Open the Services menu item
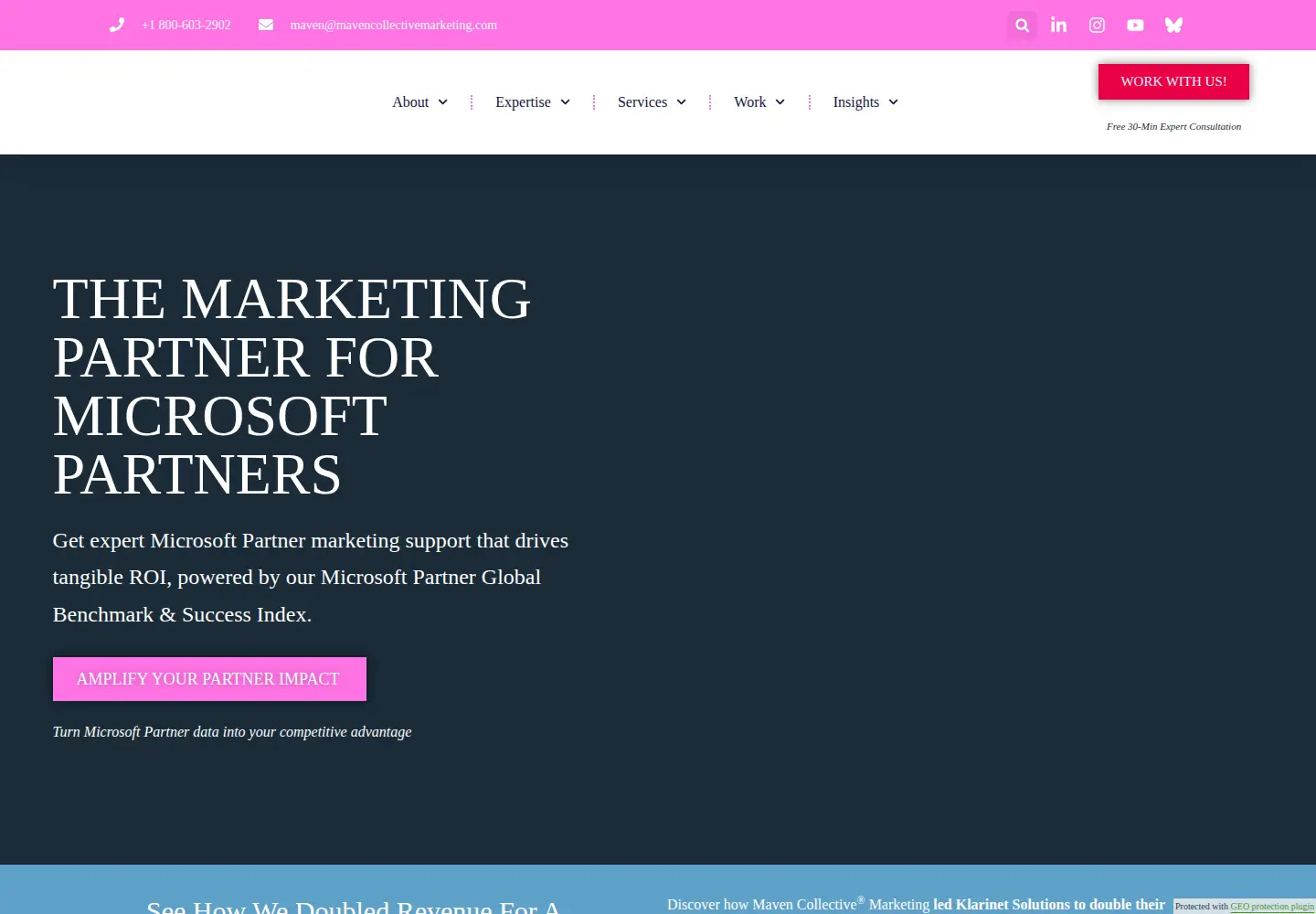 (642, 102)
